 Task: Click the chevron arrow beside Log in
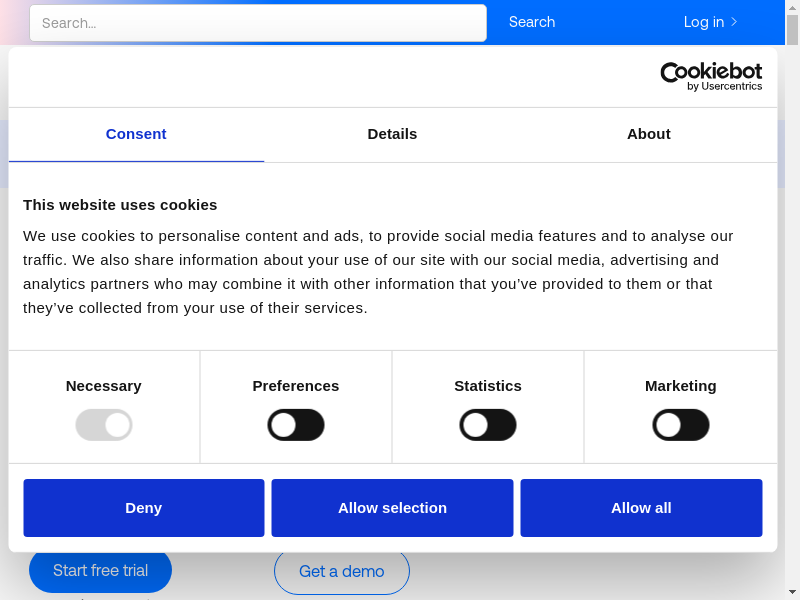coord(735,22)
